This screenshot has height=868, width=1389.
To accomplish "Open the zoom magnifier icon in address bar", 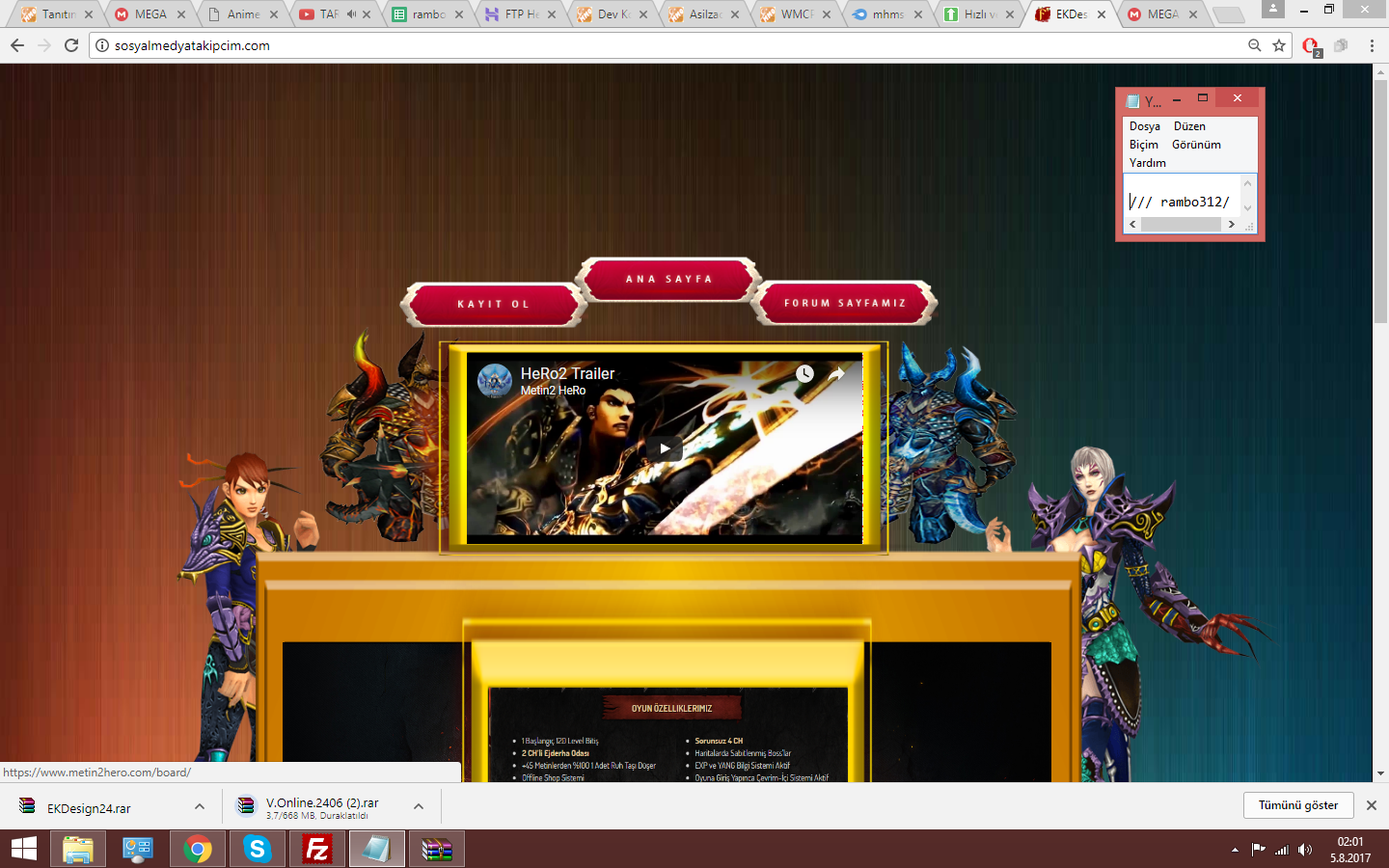I will [1255, 45].
